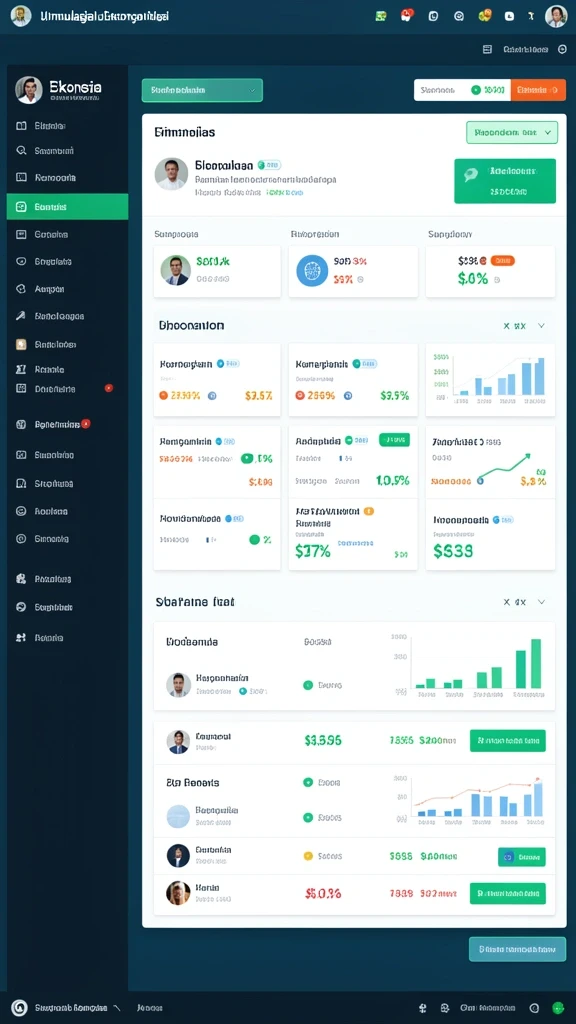
Task: Open the sidebar item with the wrench icon
Action: [x=67, y=315]
